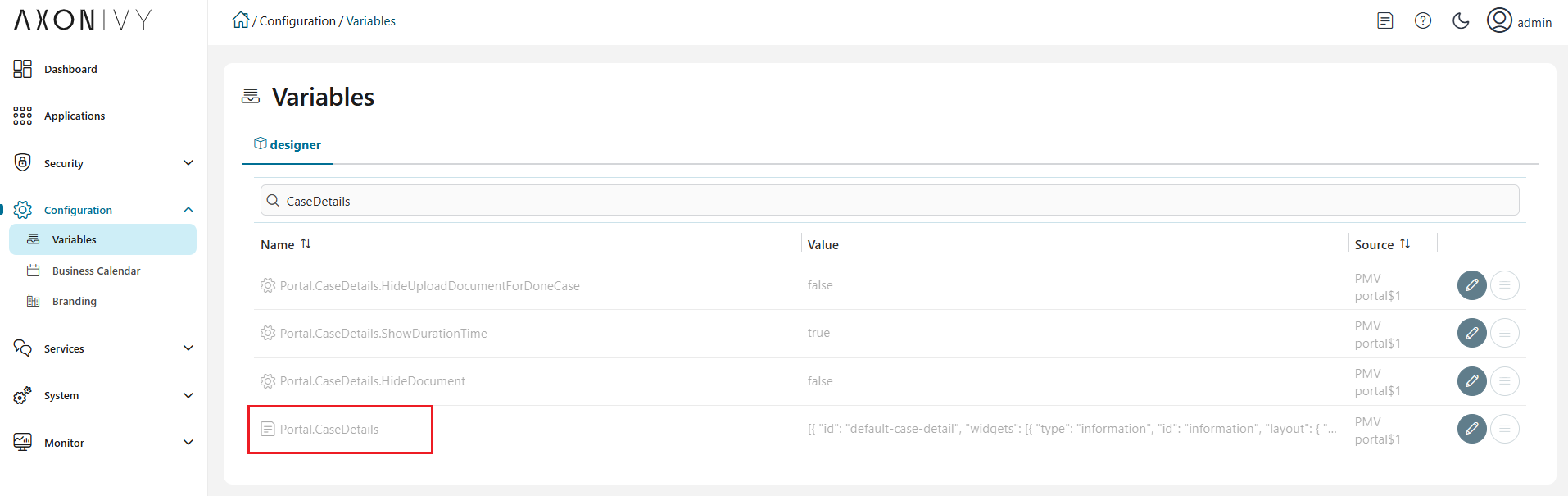This screenshot has width=1568, height=496.
Task: Go to Branding in the sidebar
Action: (x=74, y=301)
